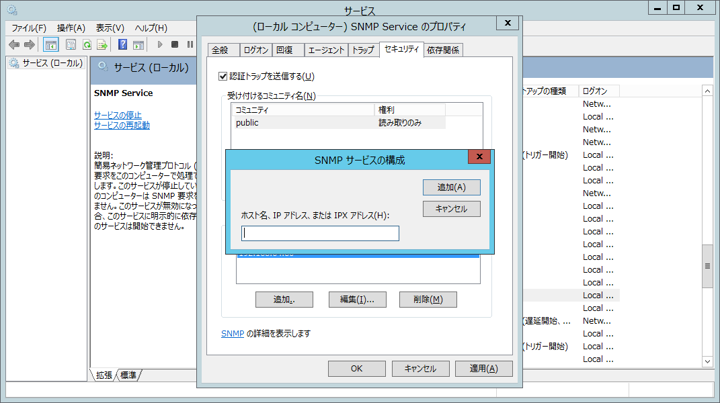Click the services list scroll up arrow
The height and width of the screenshot is (403, 720).
point(707,91)
